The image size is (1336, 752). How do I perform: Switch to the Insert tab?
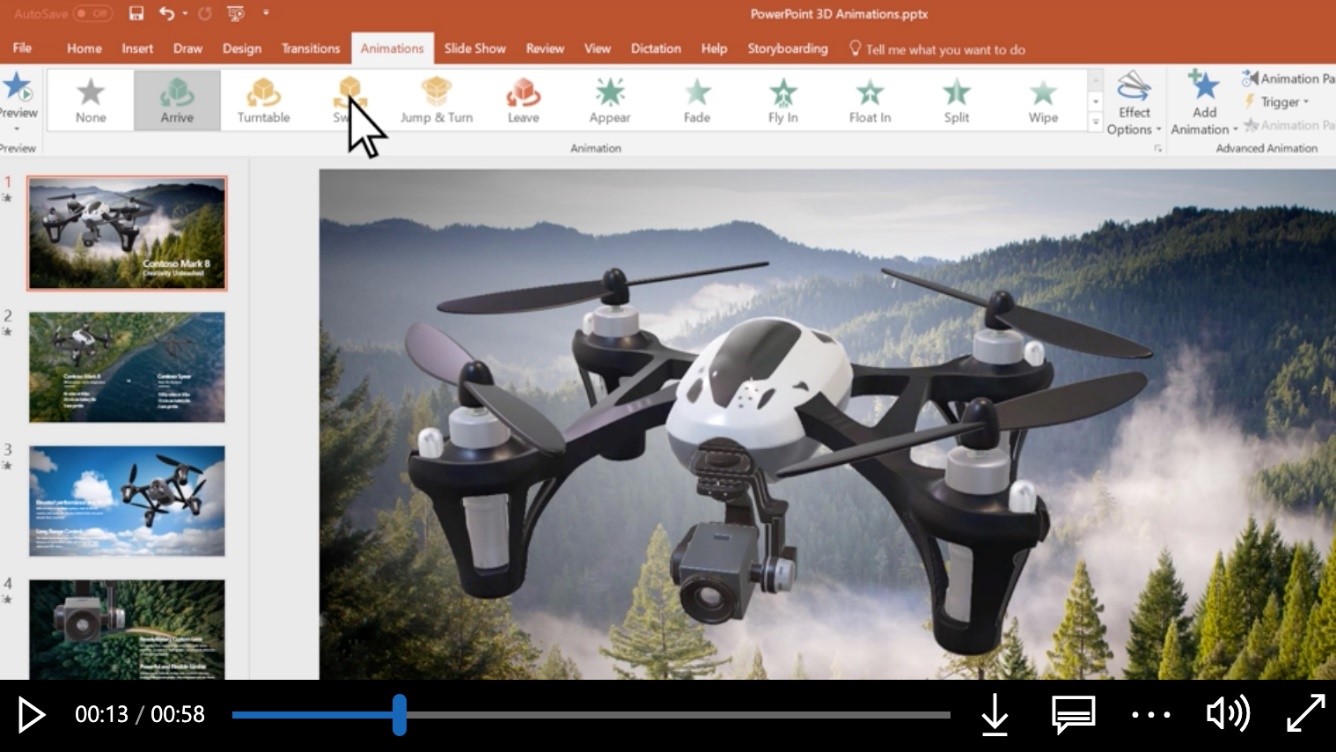pyautogui.click(x=138, y=48)
